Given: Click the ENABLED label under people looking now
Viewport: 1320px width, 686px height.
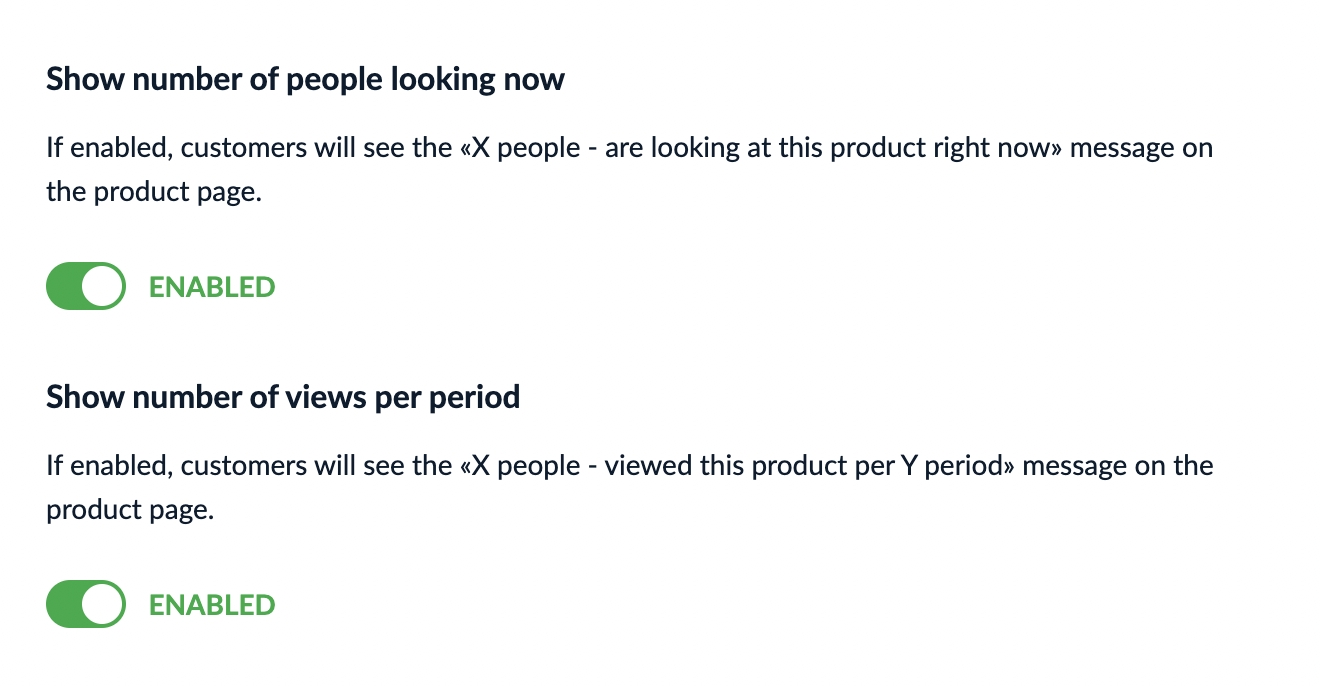Looking at the screenshot, I should click(x=212, y=287).
